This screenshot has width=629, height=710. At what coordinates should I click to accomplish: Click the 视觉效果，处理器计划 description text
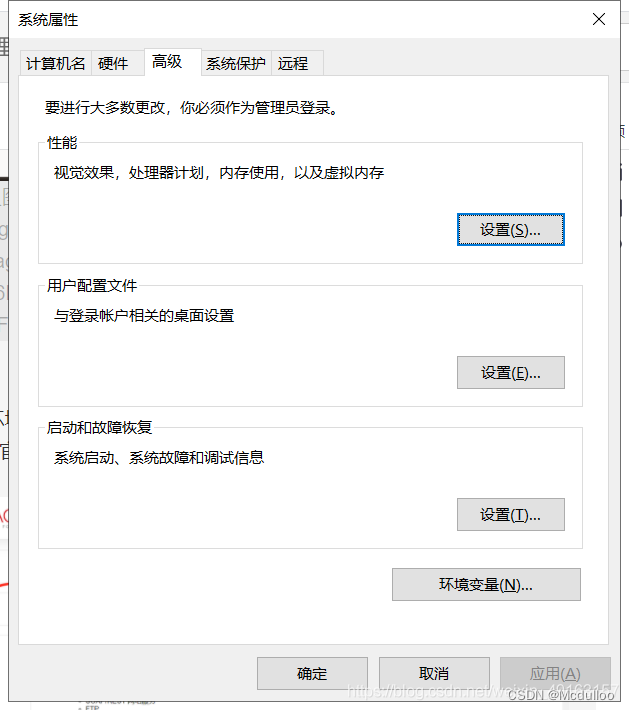[219, 173]
